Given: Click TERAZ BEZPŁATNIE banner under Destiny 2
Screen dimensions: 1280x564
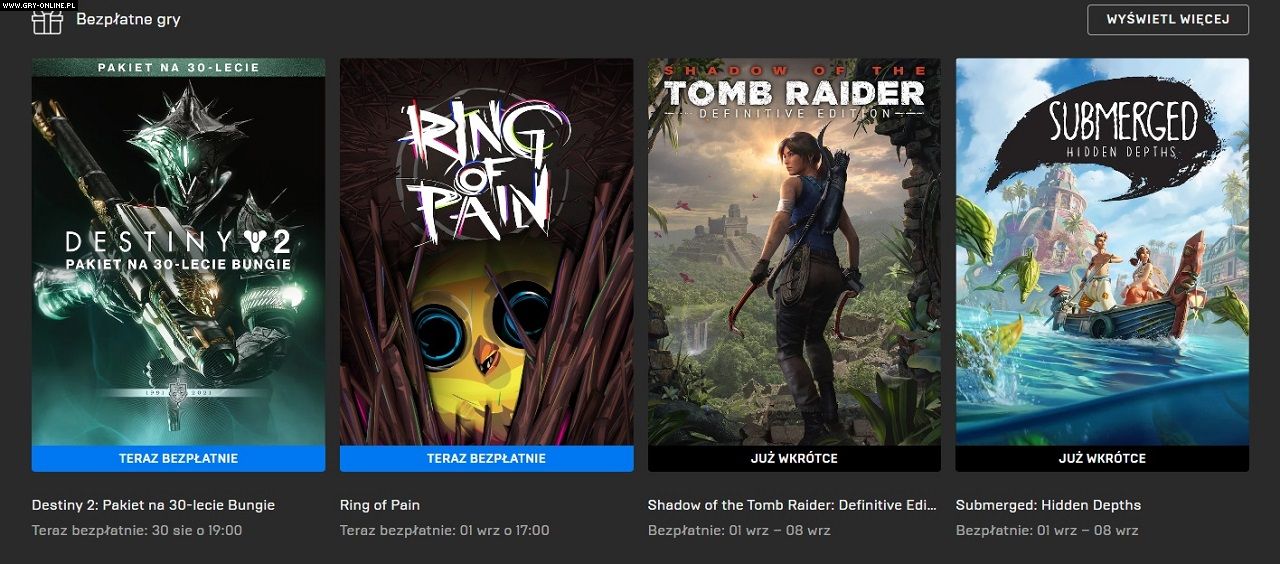Looking at the screenshot, I should coord(178,458).
